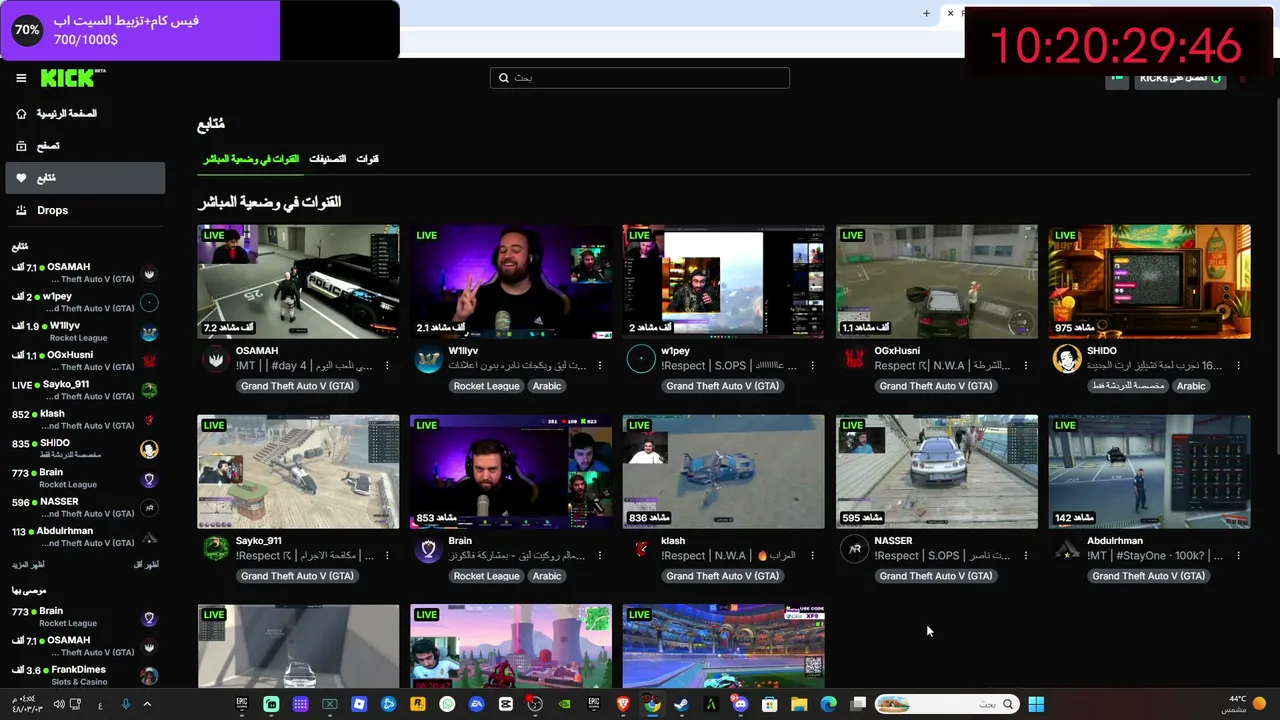Viewport: 1280px width, 720px height.
Task: Click أظهر أقل show less in sidebar
Action: (146, 565)
